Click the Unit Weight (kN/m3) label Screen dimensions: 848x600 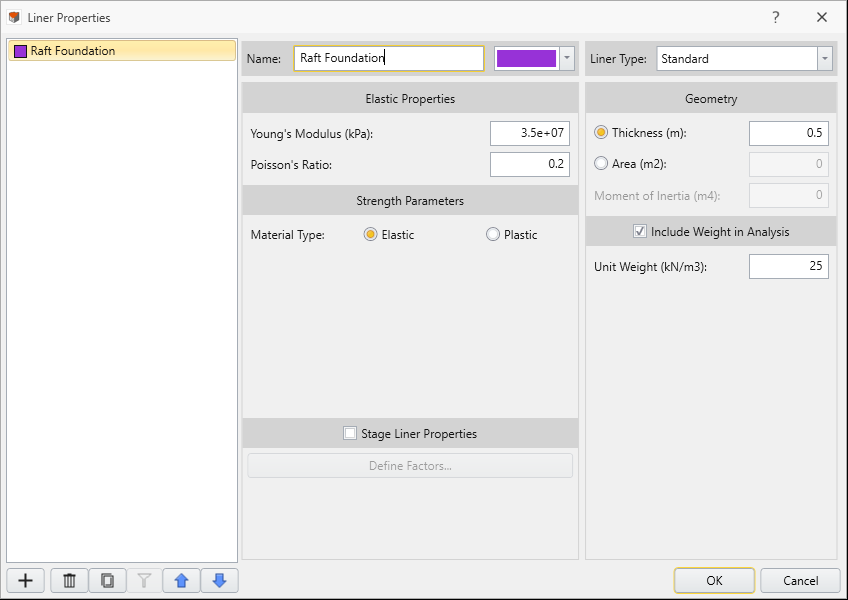650,267
